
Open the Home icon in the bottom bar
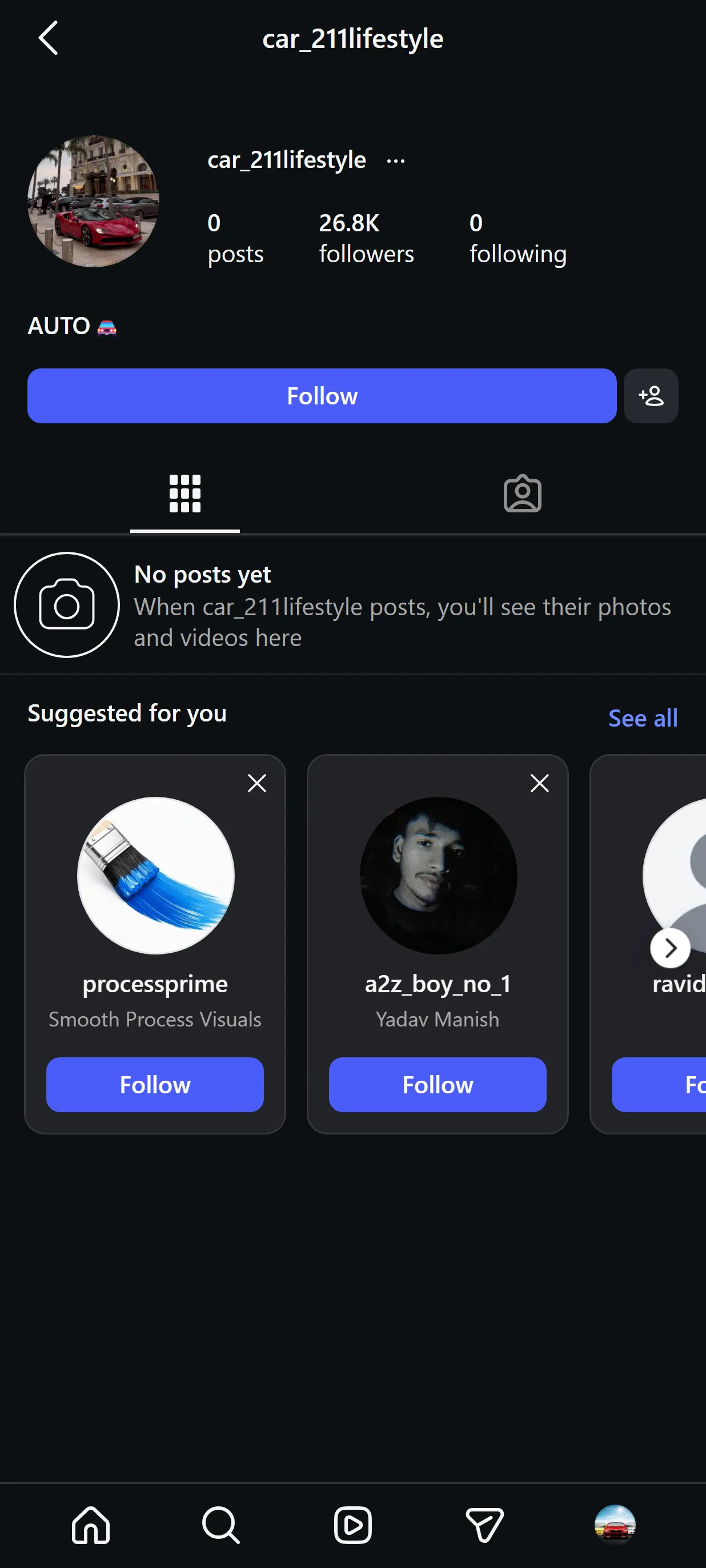[91, 1525]
